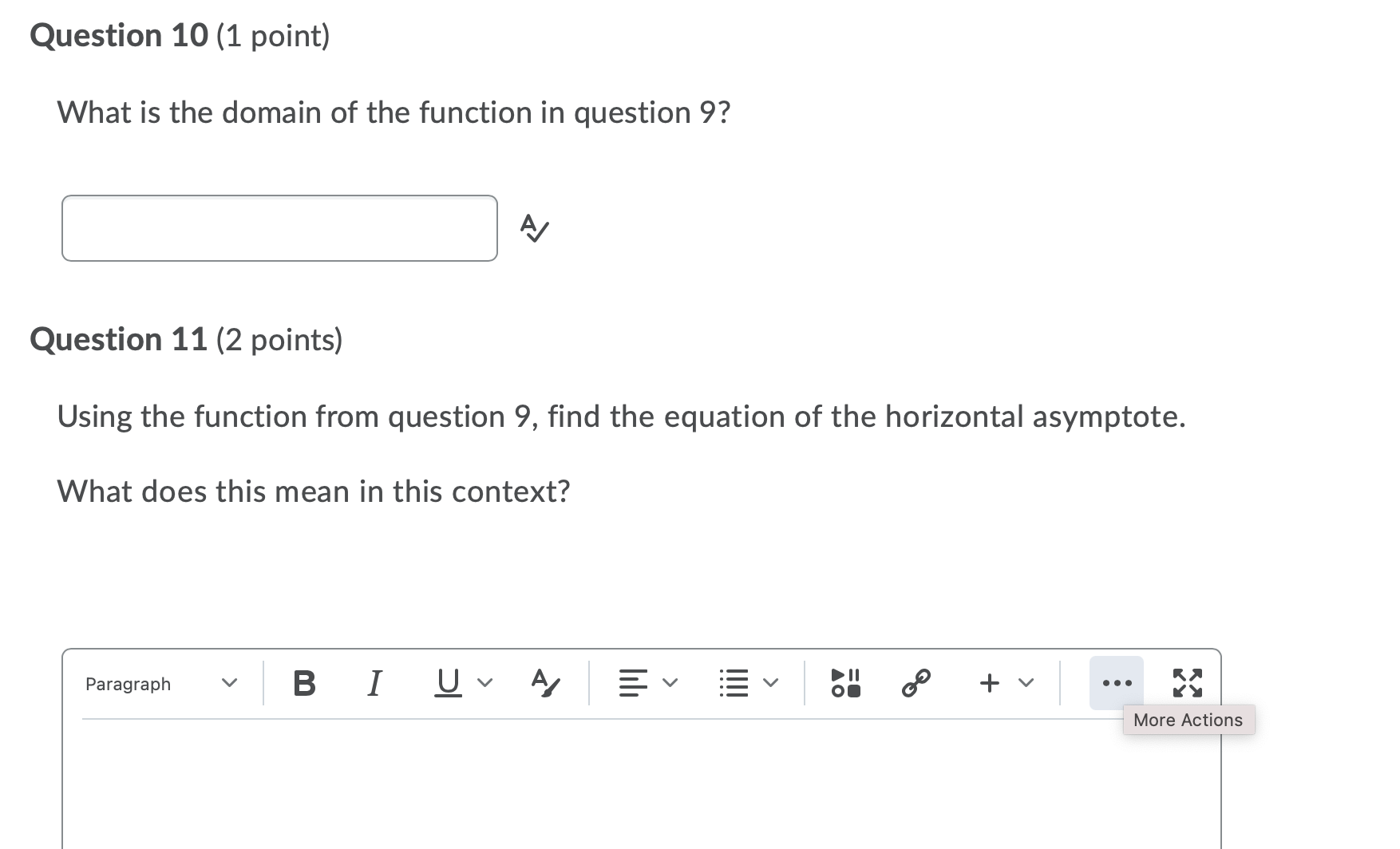
Task: Open the font color tool
Action: (544, 682)
